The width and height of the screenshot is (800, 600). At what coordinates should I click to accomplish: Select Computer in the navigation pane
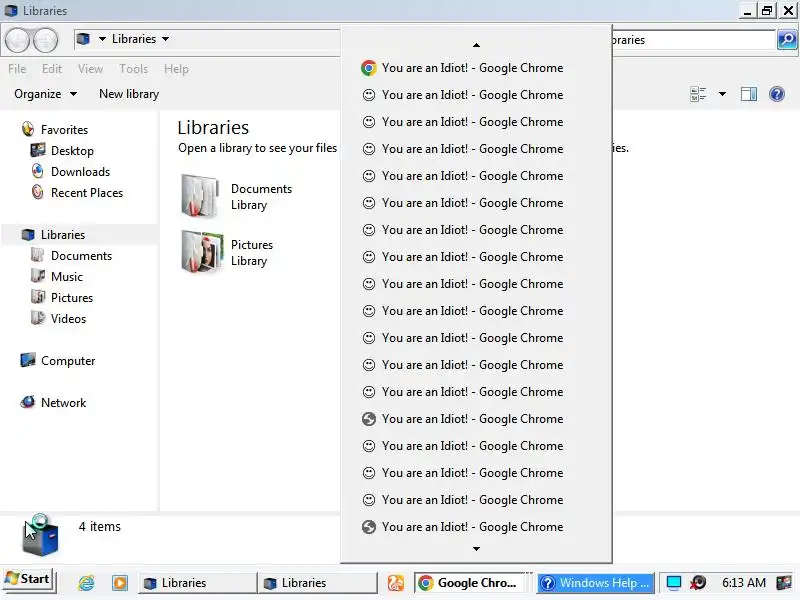coord(58,361)
